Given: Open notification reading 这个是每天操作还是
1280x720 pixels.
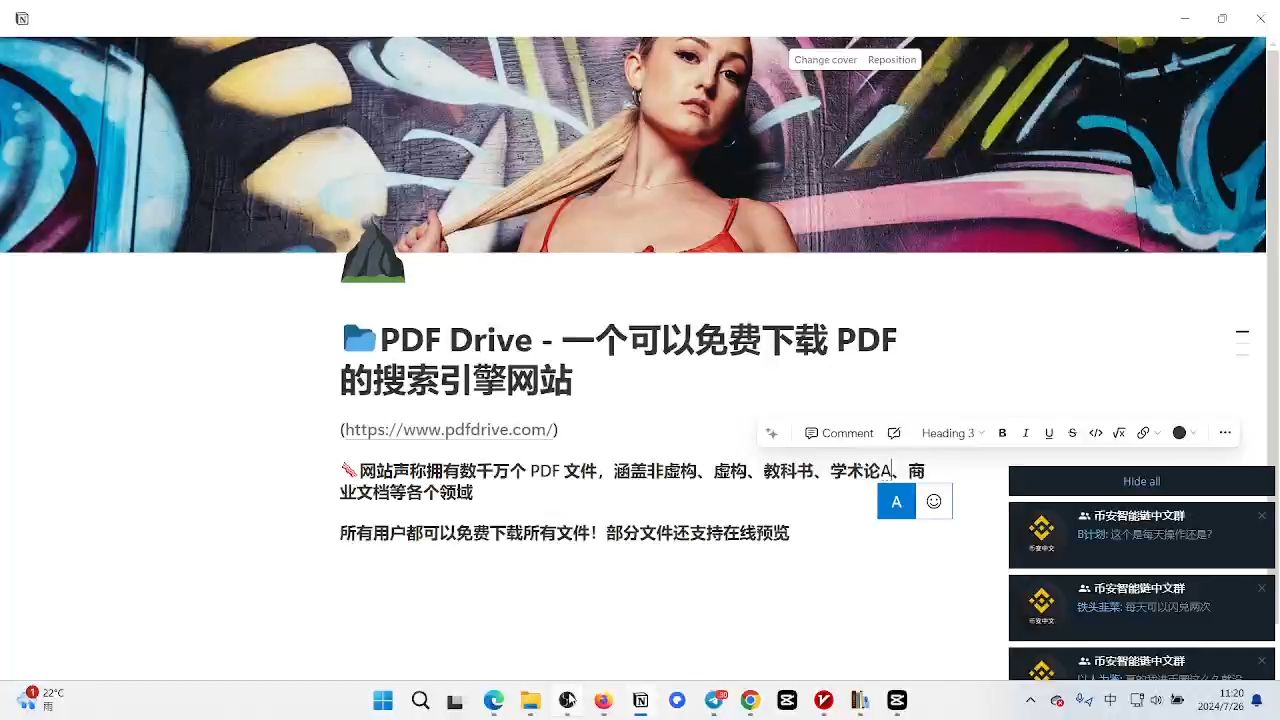Looking at the screenshot, I should 1141,535.
